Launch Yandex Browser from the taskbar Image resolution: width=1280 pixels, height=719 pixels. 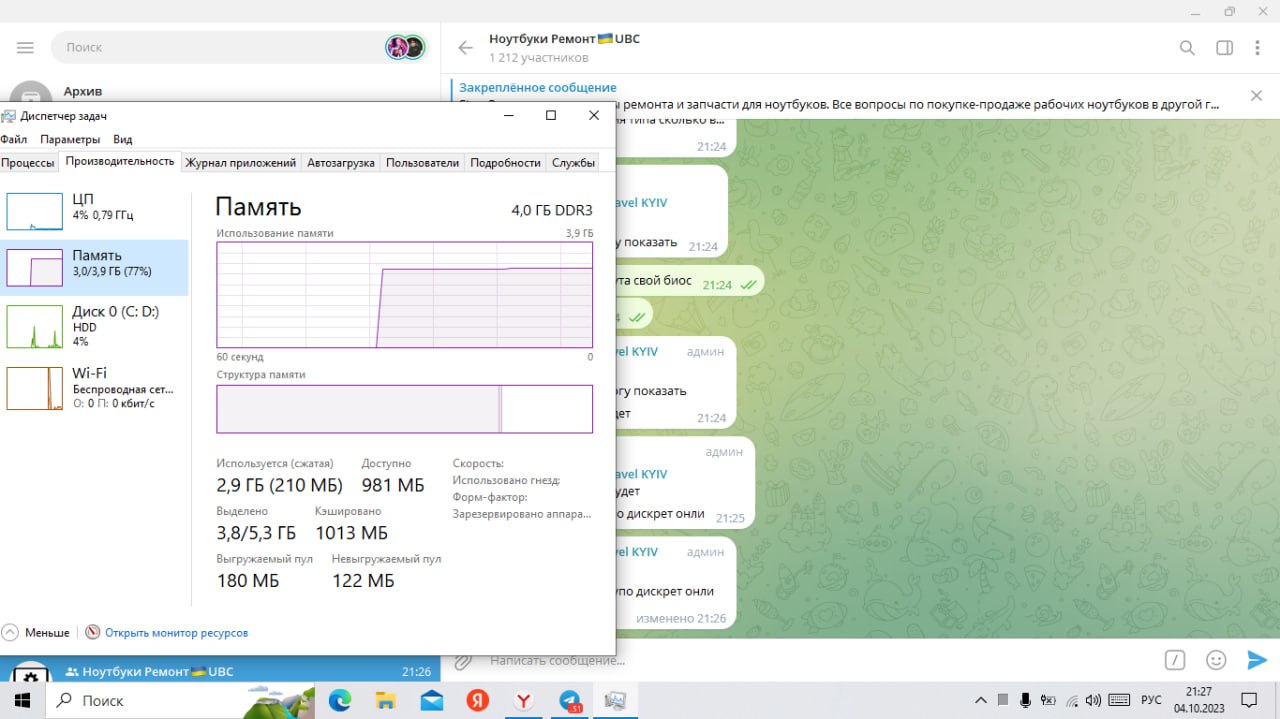click(524, 700)
